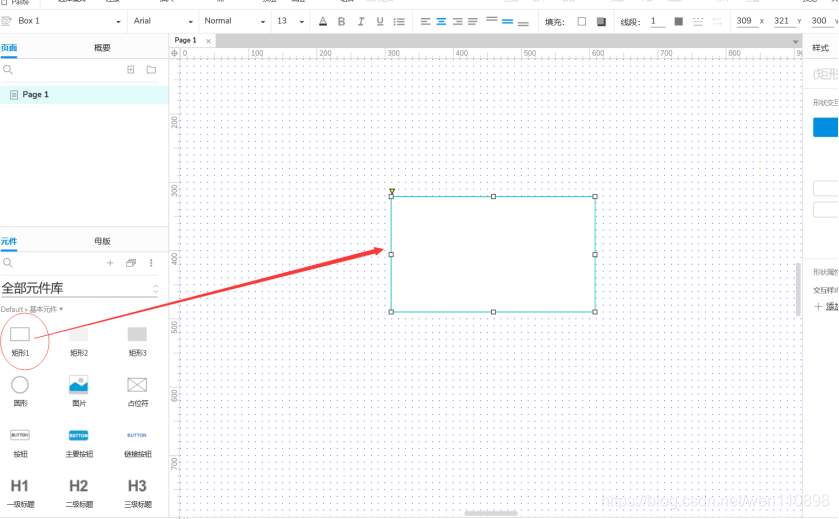Viewport: 839px width, 519px height.
Task: Select the H3 三级标题 heading widget
Action: coord(138,493)
